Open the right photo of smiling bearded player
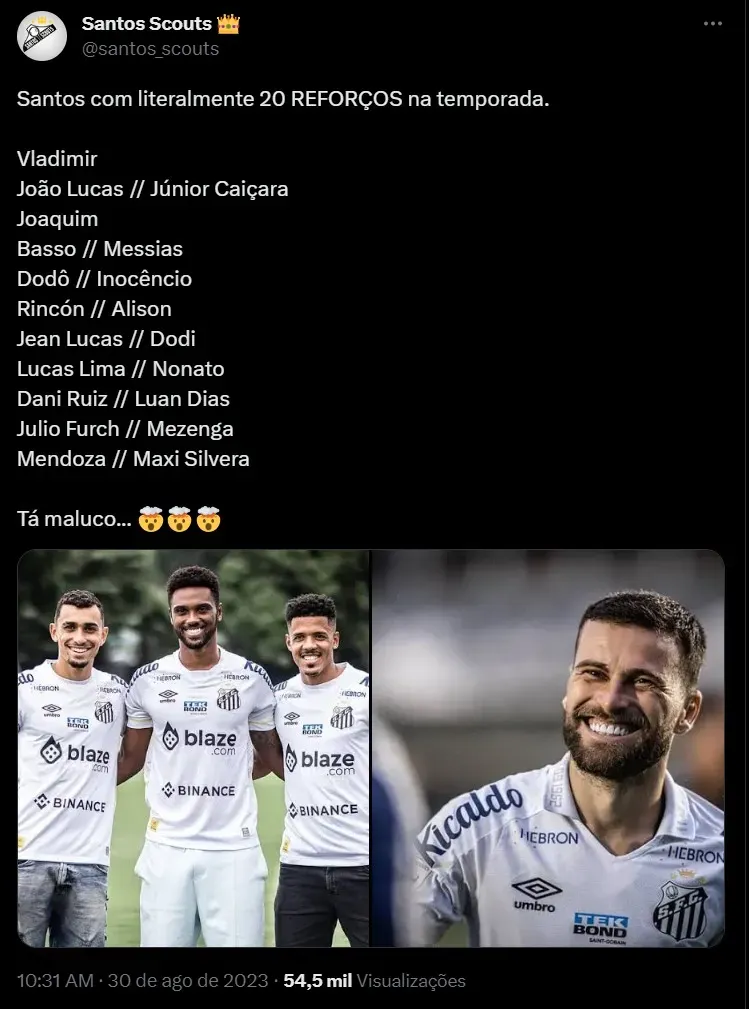The height and width of the screenshot is (1009, 749). pyautogui.click(x=549, y=748)
